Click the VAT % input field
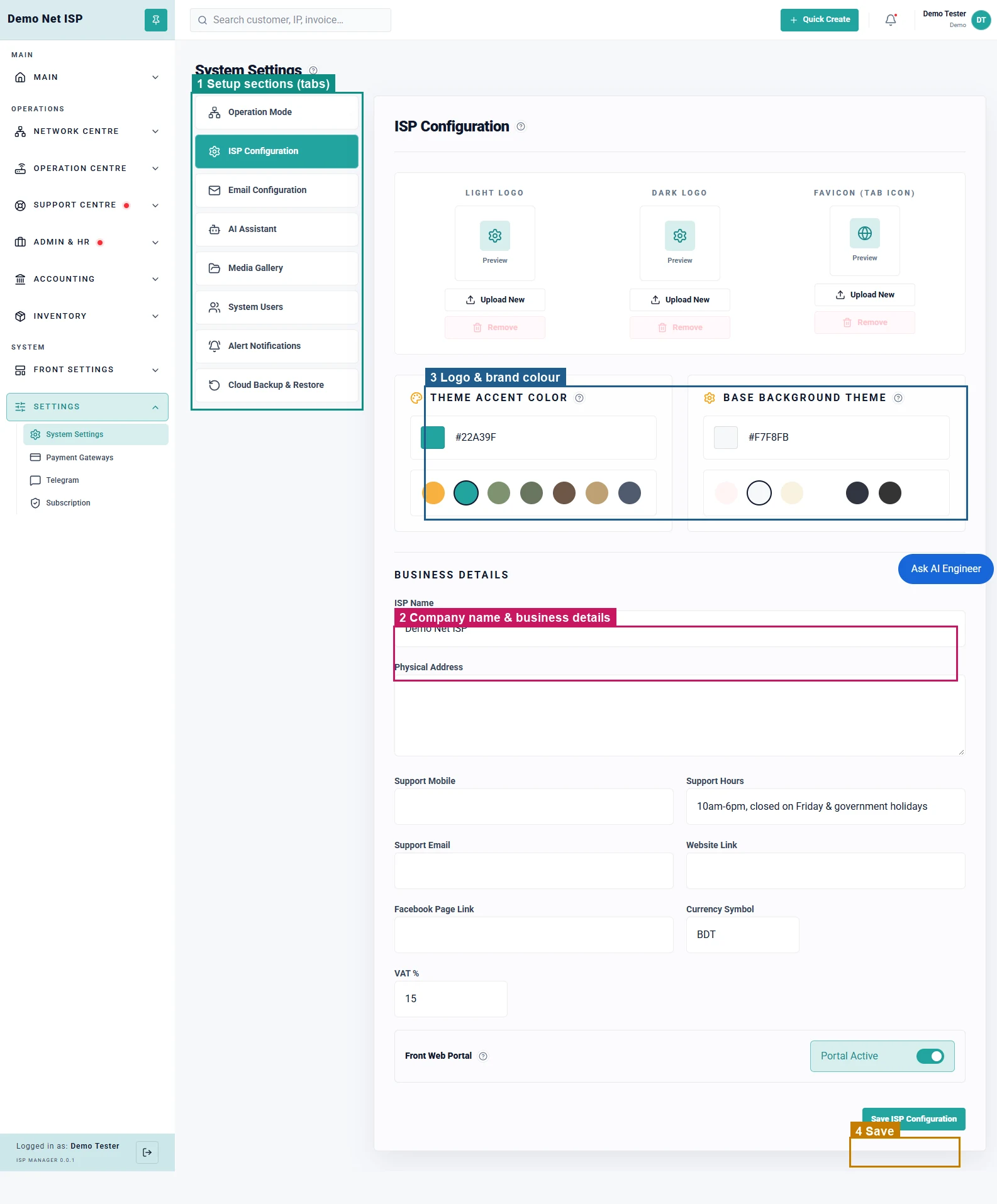This screenshot has height=1204, width=997. (x=451, y=999)
